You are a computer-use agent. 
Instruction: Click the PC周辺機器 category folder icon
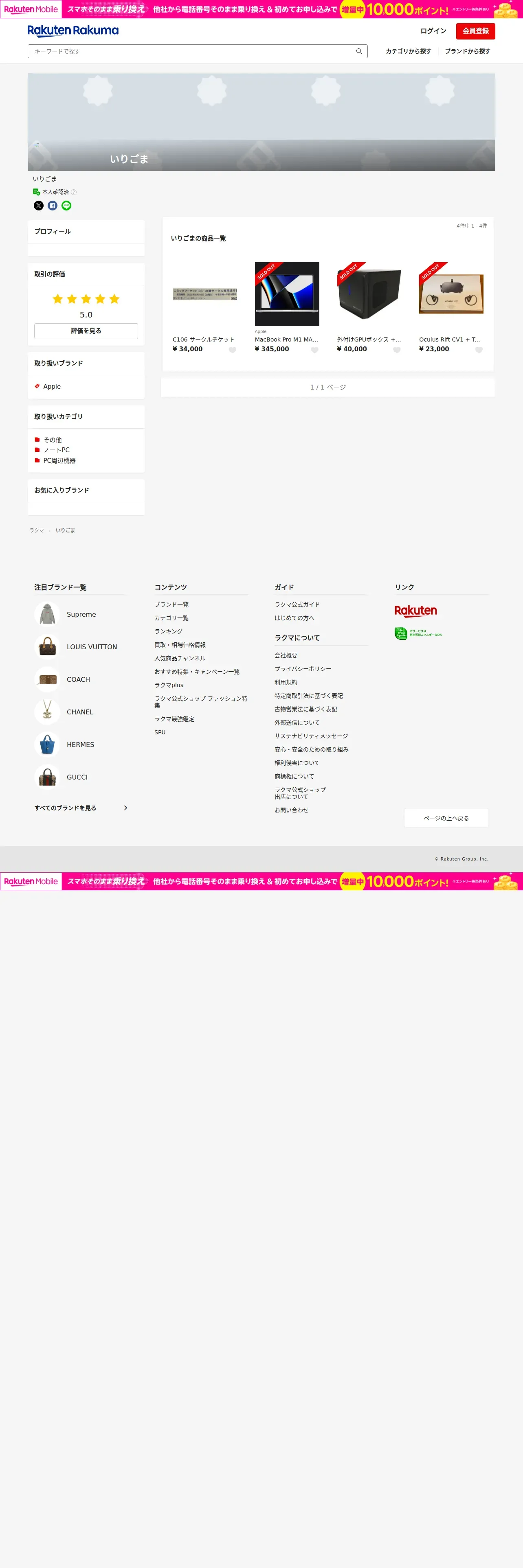pos(37,460)
